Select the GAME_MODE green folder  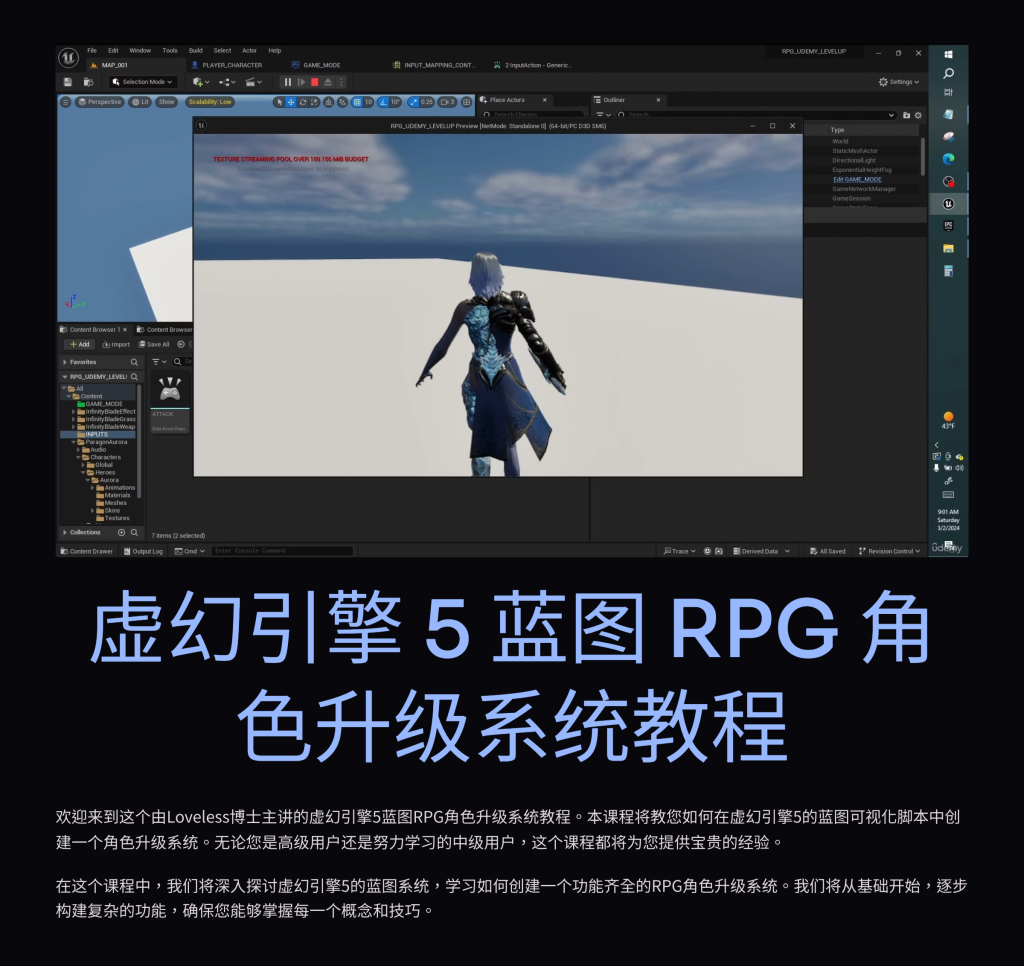100,404
